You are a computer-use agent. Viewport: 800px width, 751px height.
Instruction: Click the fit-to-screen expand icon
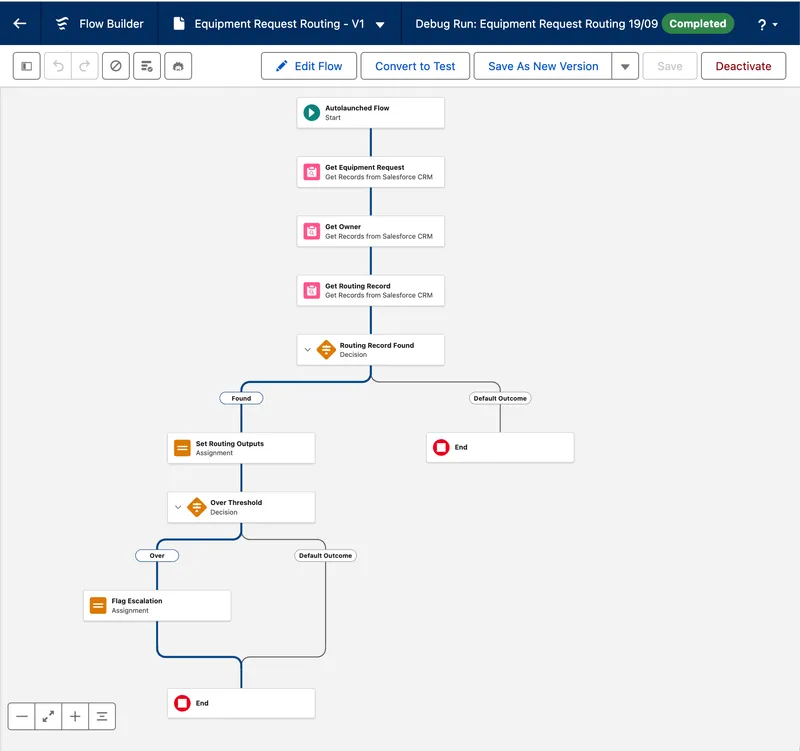coord(48,716)
